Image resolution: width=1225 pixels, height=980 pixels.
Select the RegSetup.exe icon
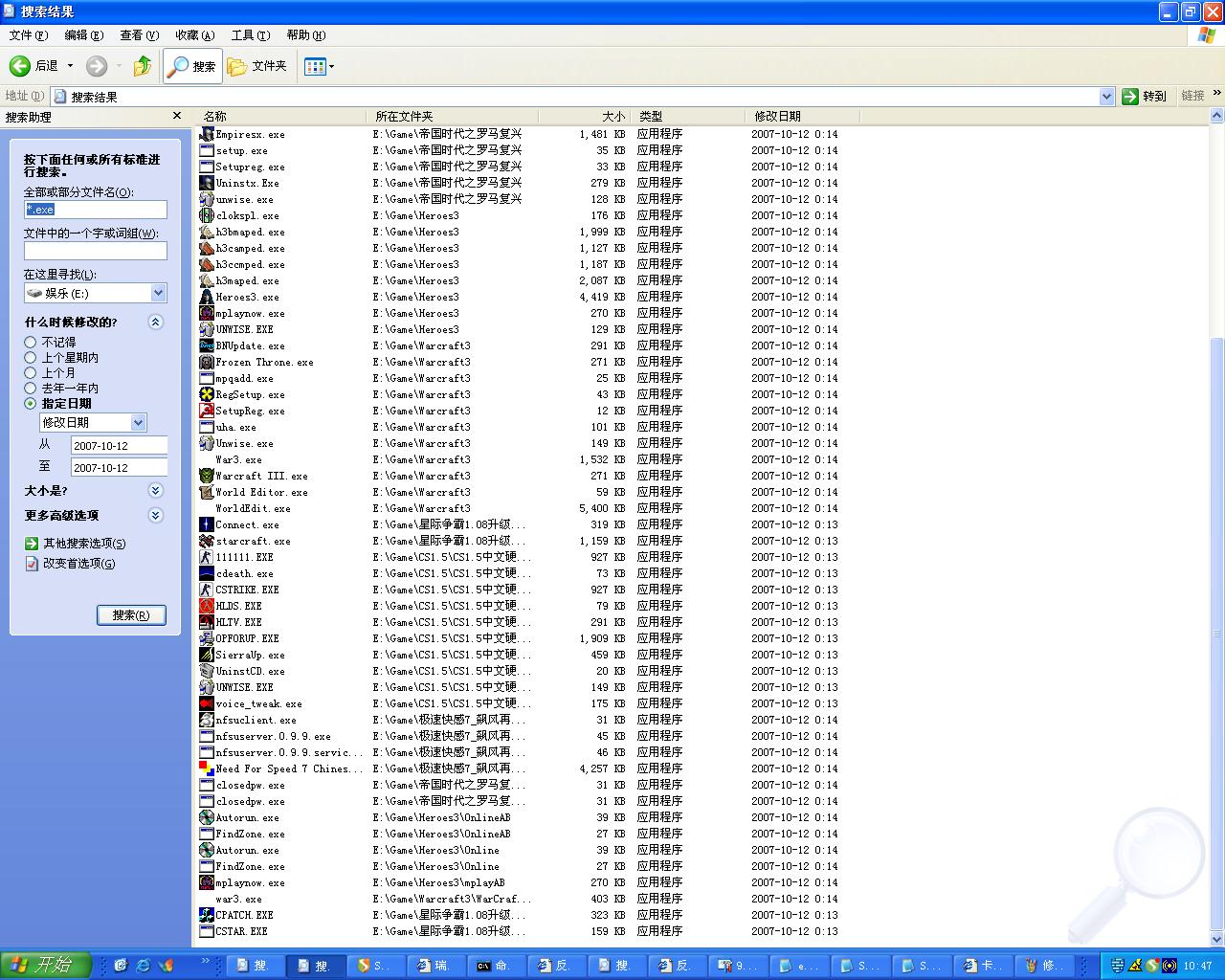coord(207,394)
